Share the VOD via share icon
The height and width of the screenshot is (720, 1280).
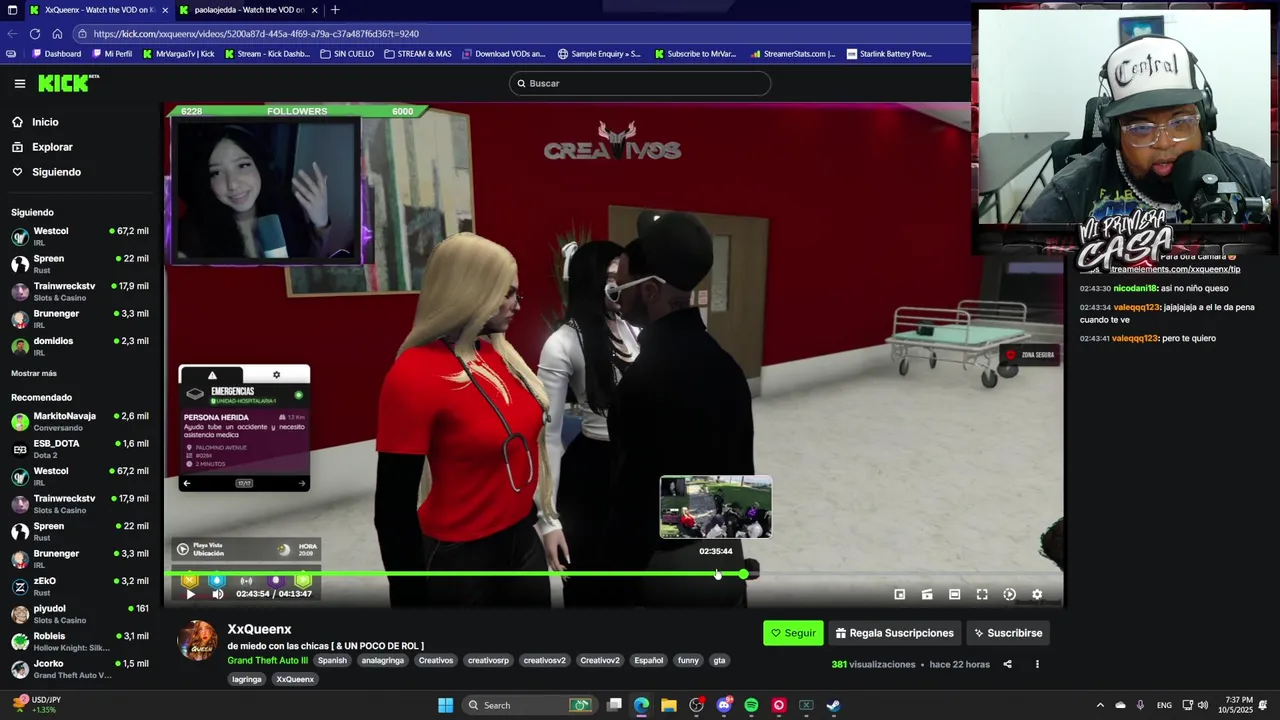click(1007, 664)
